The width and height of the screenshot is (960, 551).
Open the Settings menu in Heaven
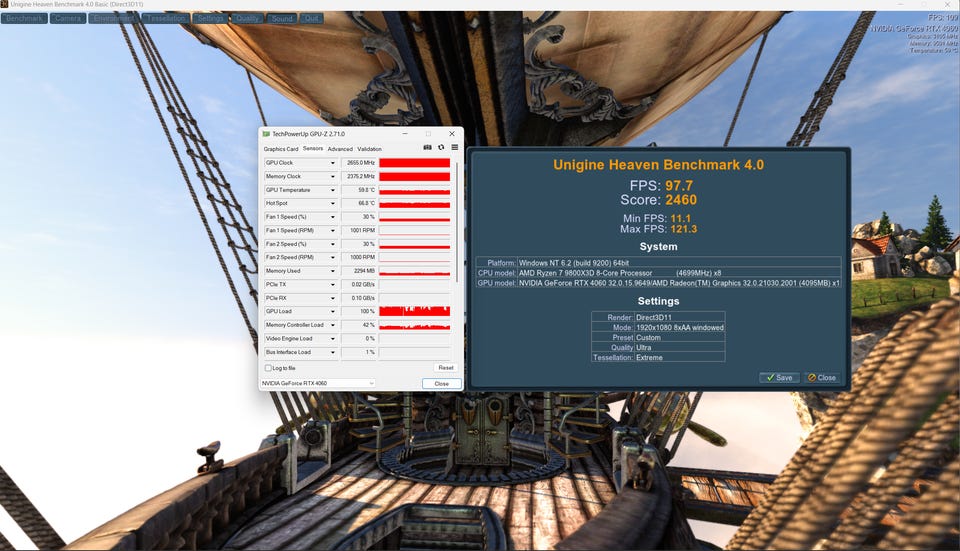pyautogui.click(x=210, y=18)
